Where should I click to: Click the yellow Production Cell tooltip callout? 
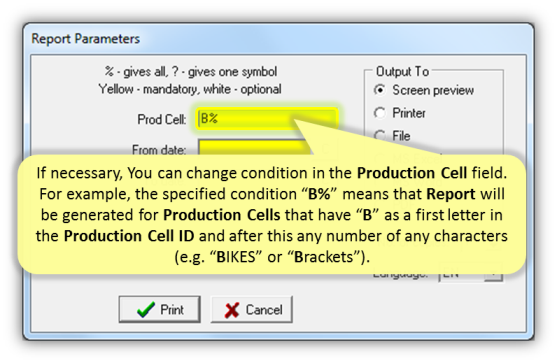(x=271, y=215)
